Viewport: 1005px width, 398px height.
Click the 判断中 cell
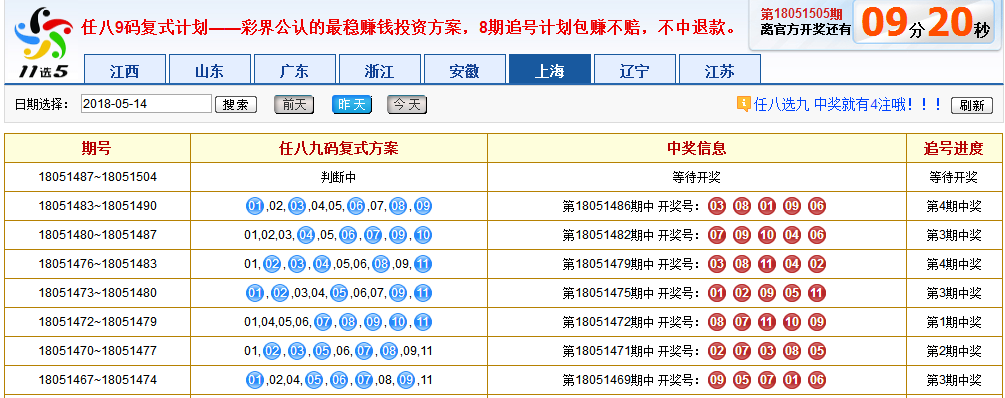(x=338, y=178)
